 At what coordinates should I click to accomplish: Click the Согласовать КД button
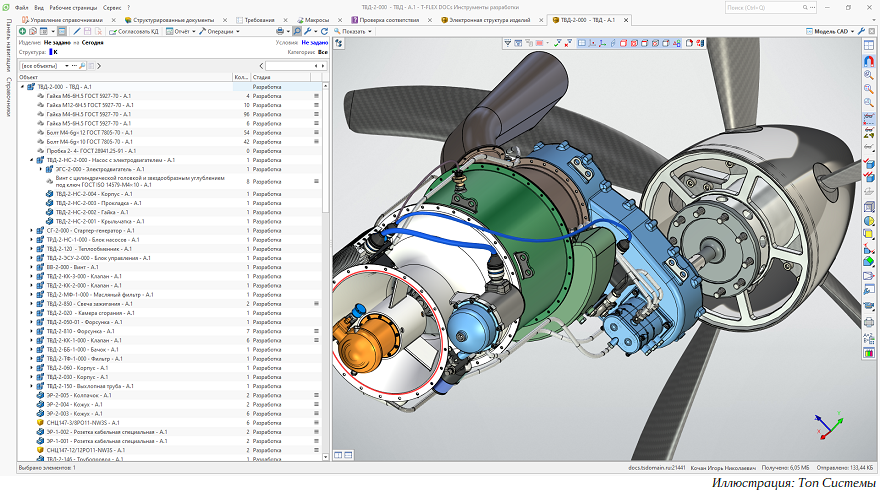point(134,31)
